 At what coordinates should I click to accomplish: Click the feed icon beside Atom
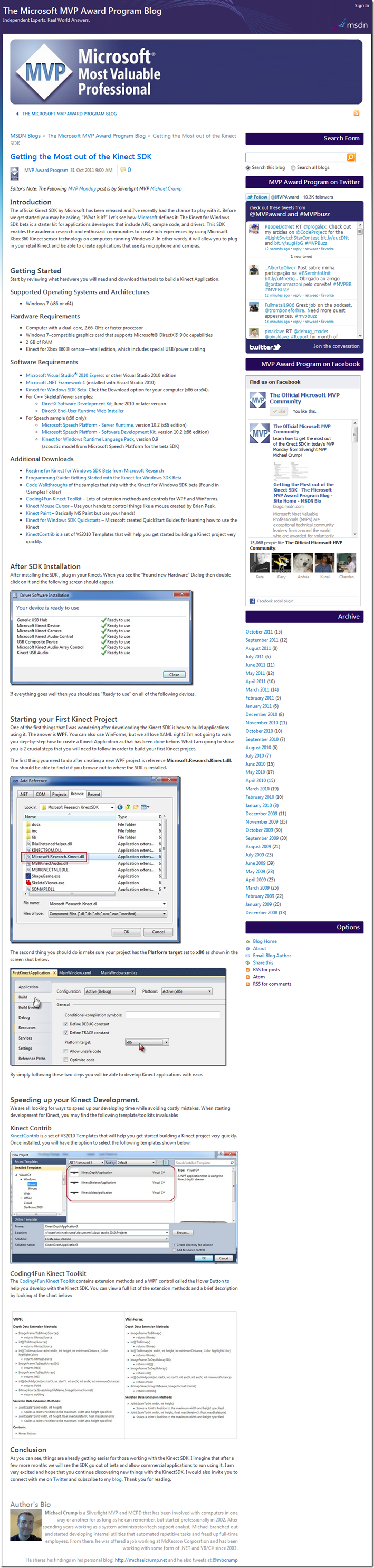[x=247, y=977]
